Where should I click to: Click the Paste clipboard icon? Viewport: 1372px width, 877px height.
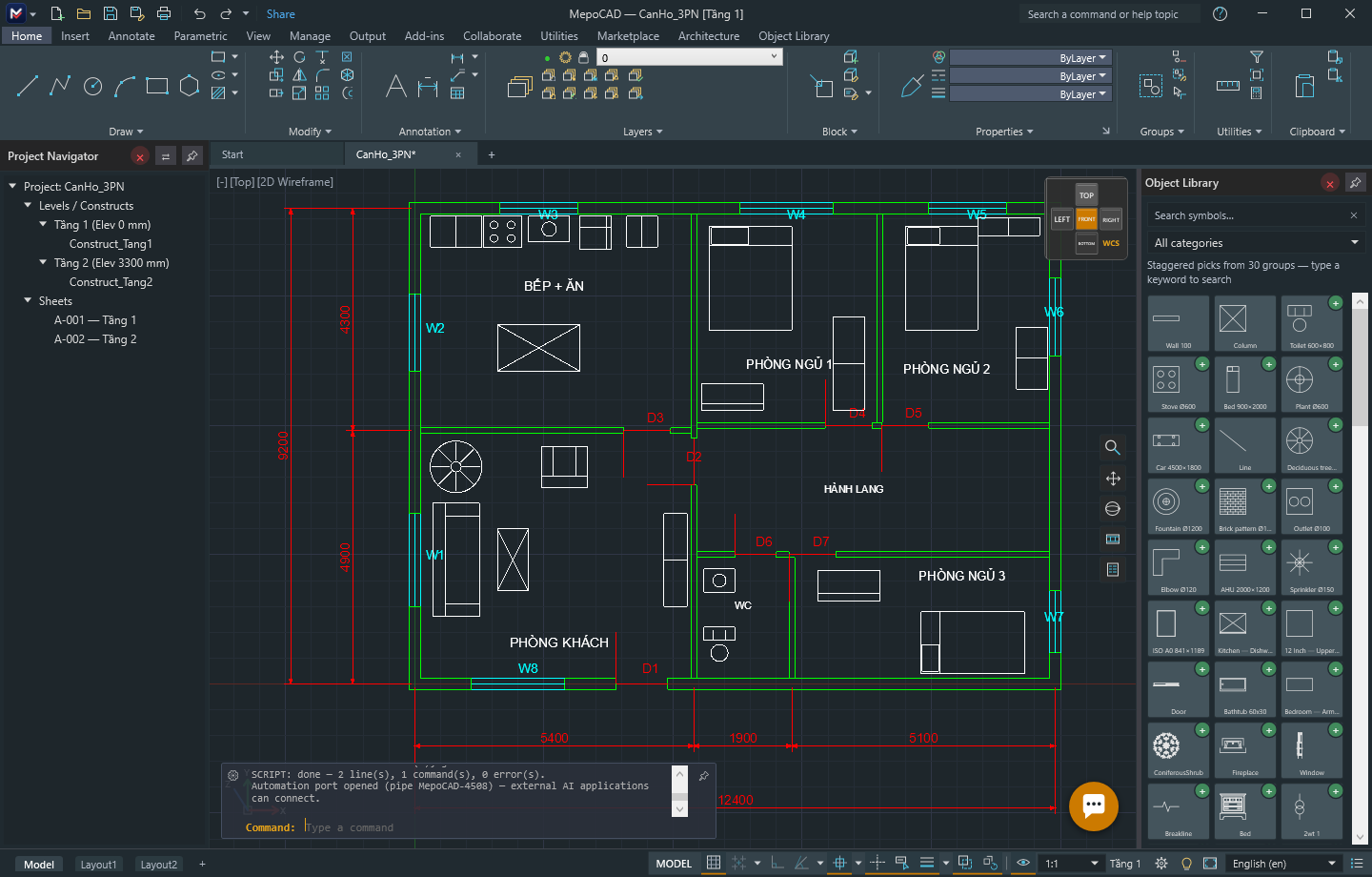click(1304, 86)
